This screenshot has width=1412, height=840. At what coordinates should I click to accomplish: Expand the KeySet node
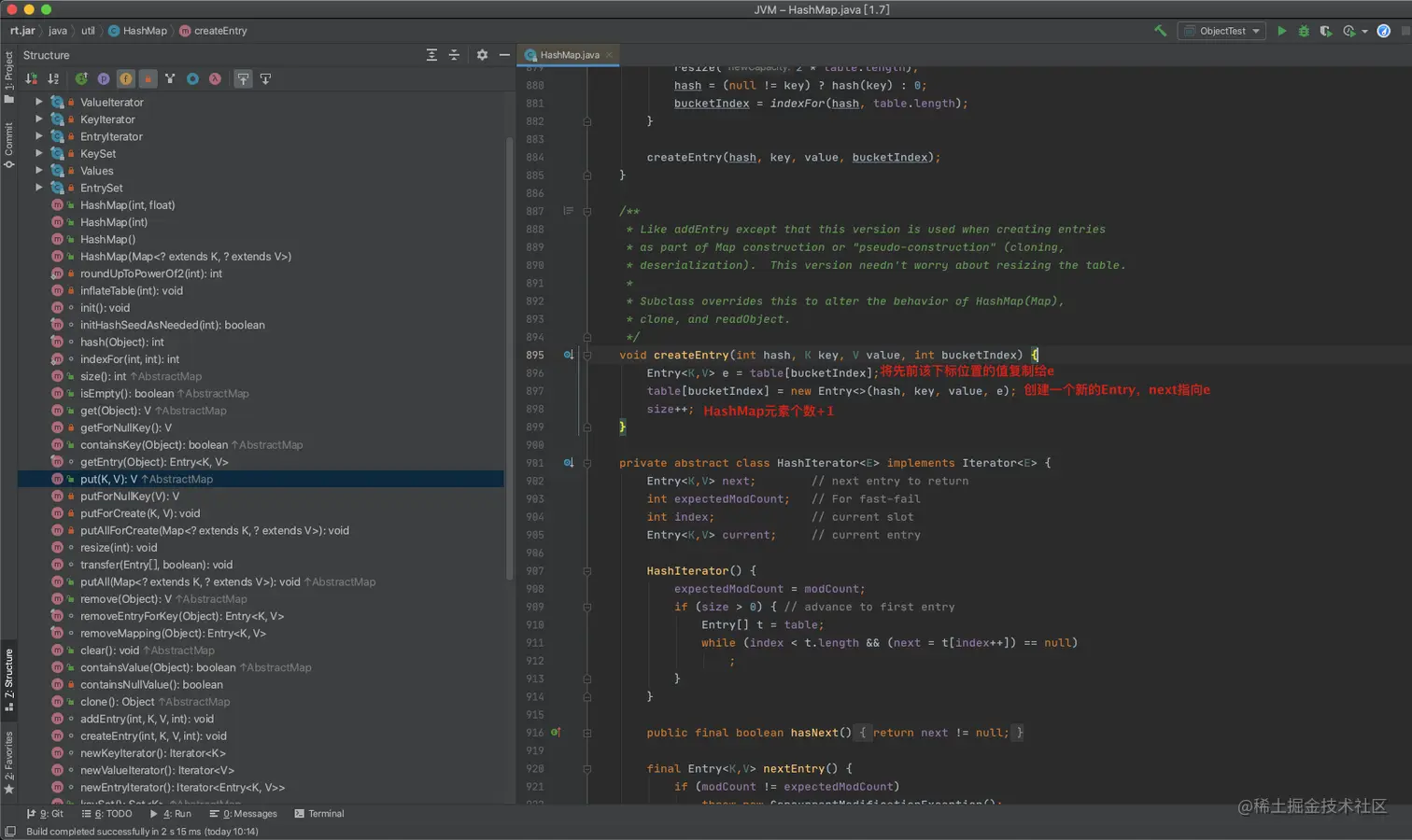[39, 153]
